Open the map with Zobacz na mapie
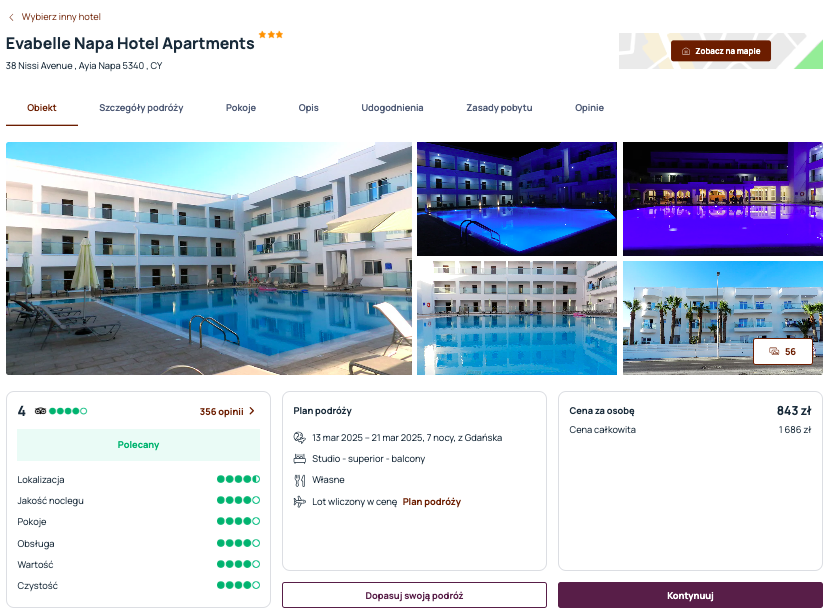 tap(721, 51)
